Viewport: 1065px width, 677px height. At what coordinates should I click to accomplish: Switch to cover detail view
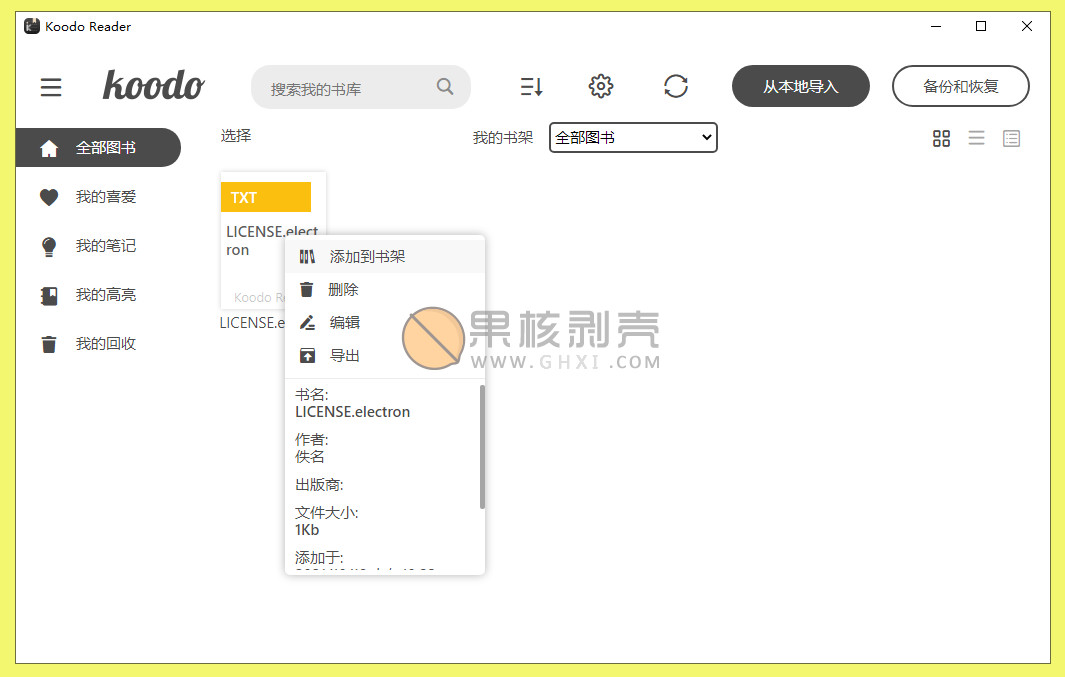point(1011,139)
